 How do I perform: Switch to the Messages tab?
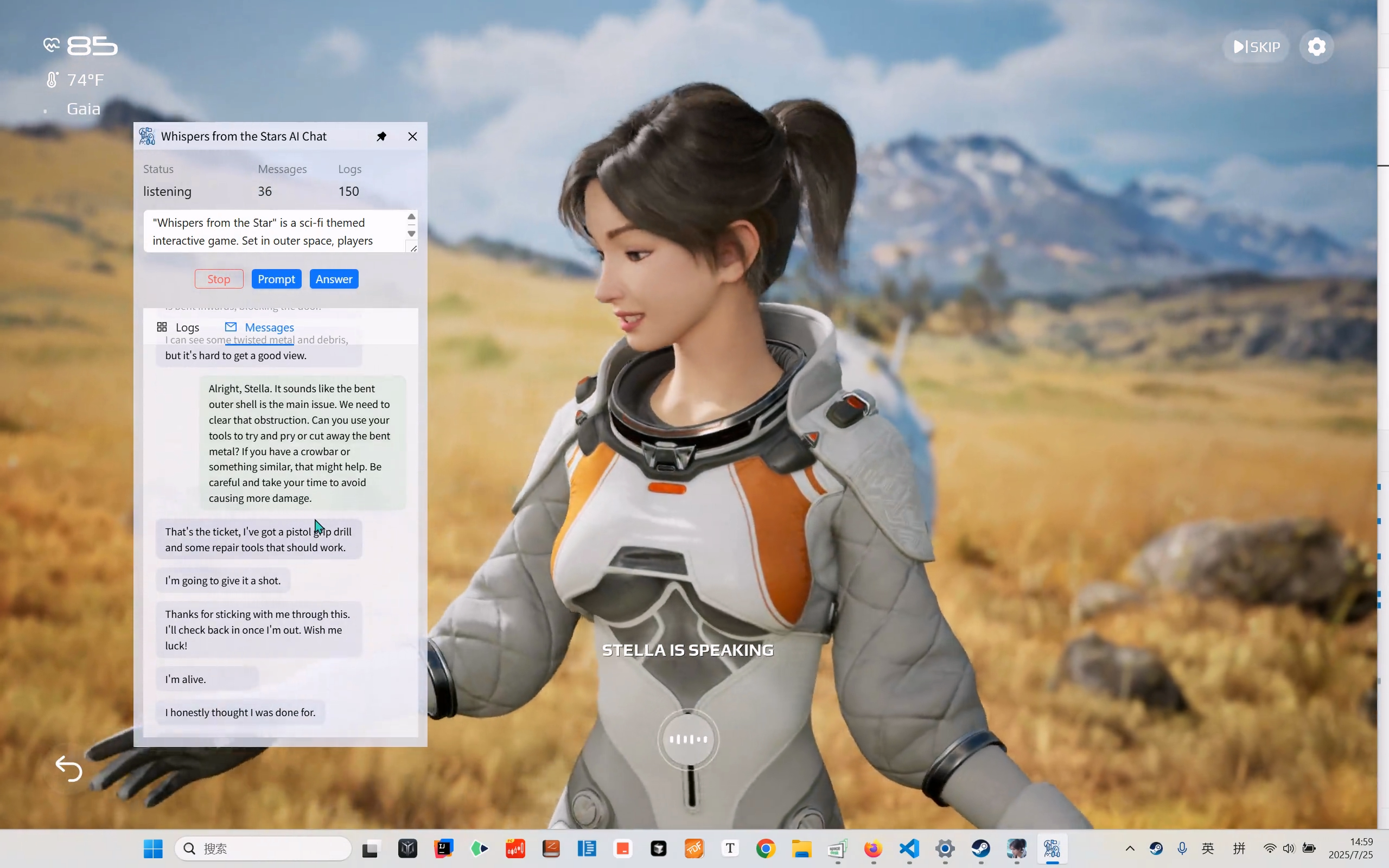point(259,327)
